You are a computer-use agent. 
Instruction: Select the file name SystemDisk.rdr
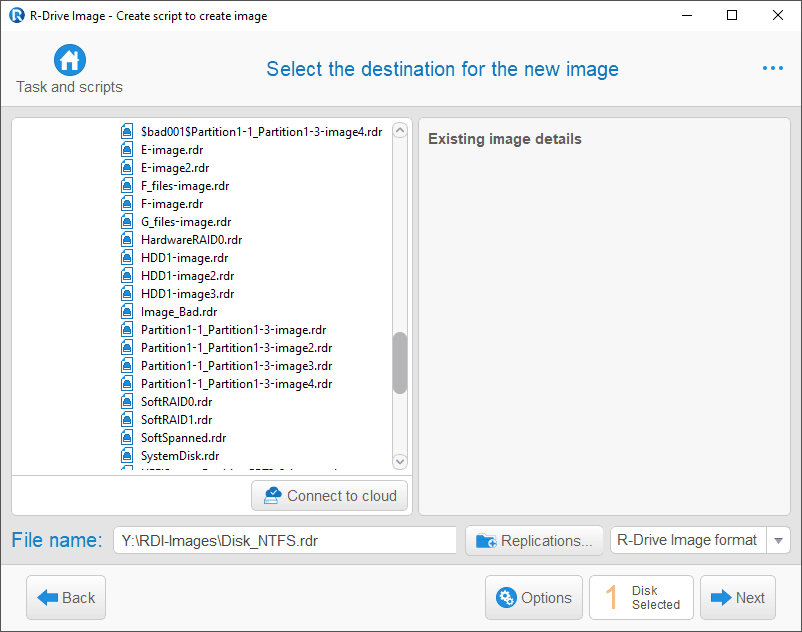point(180,456)
